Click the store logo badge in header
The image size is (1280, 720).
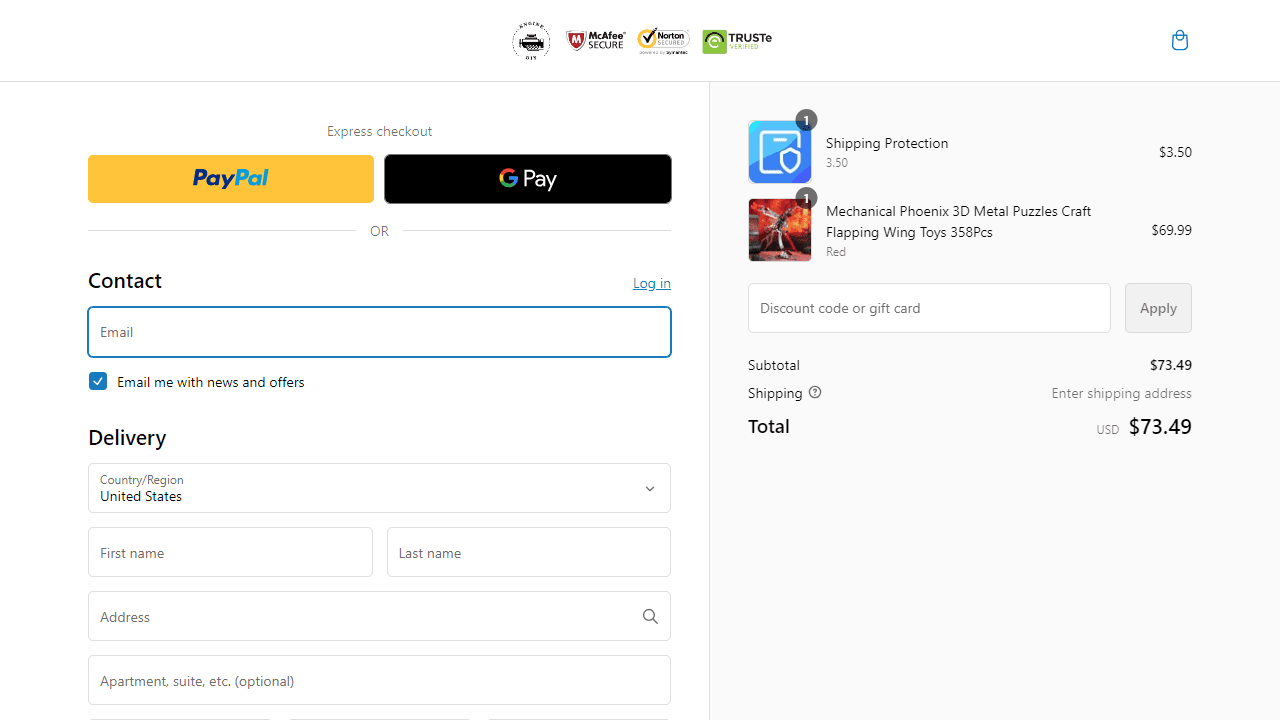tap(531, 41)
